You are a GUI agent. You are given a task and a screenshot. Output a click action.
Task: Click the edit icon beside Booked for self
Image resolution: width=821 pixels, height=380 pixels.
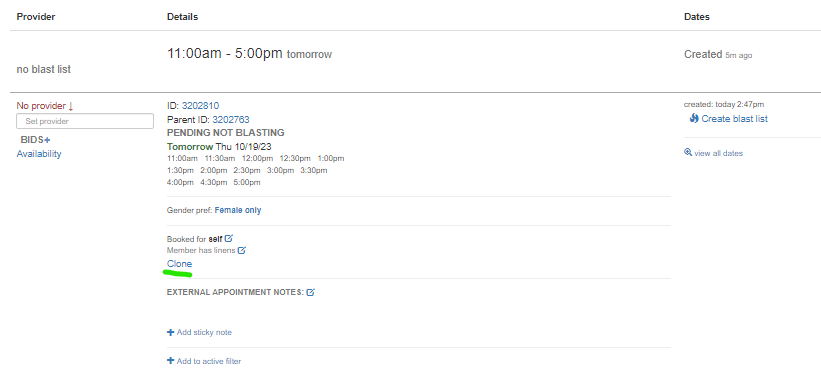229,239
